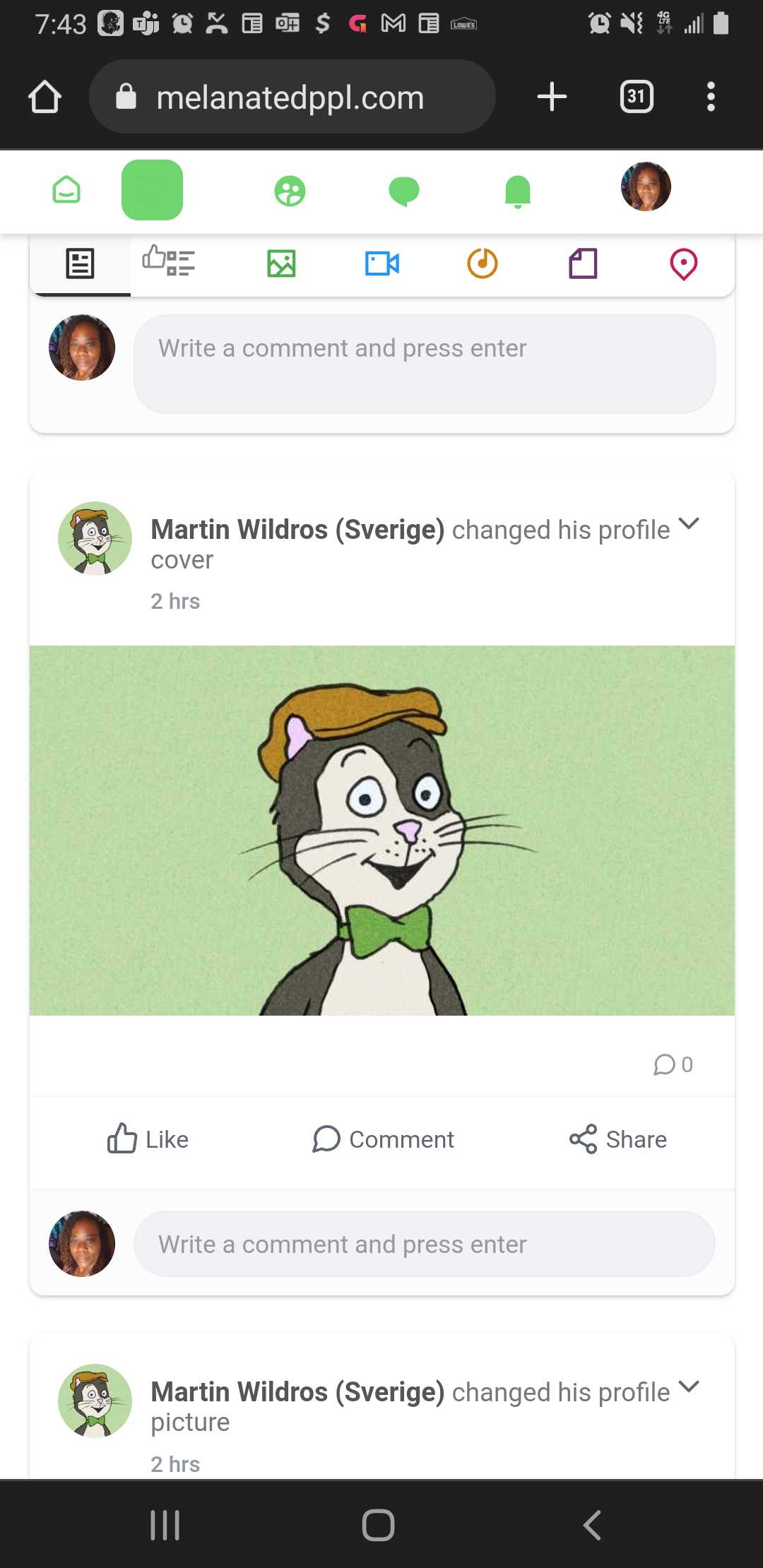This screenshot has width=763, height=1568.
Task: Open the chat messages bubble icon
Action: coord(404,190)
